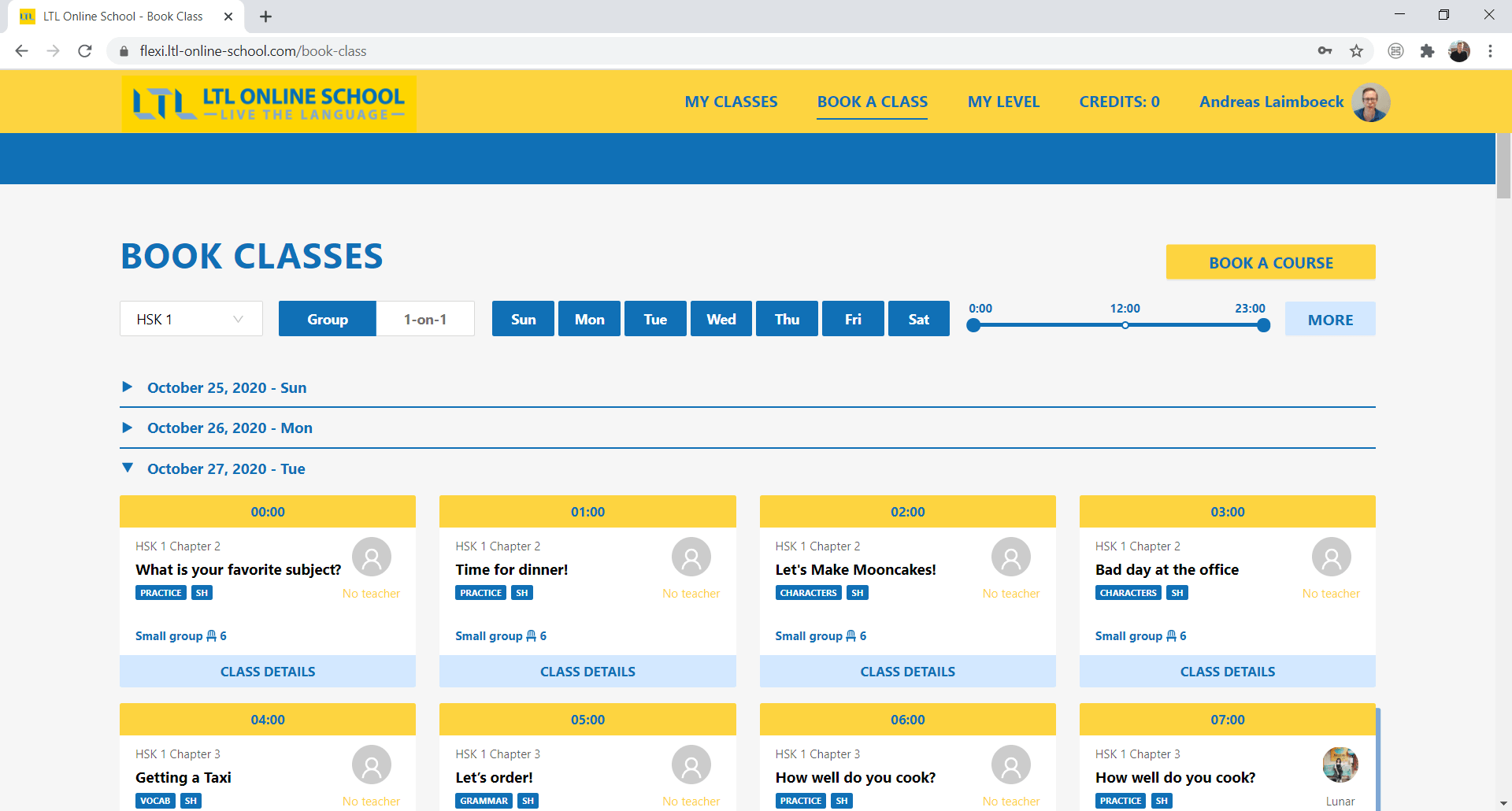The width and height of the screenshot is (1512, 811).
Task: Reload the page with the refresh icon
Action: tap(85, 51)
